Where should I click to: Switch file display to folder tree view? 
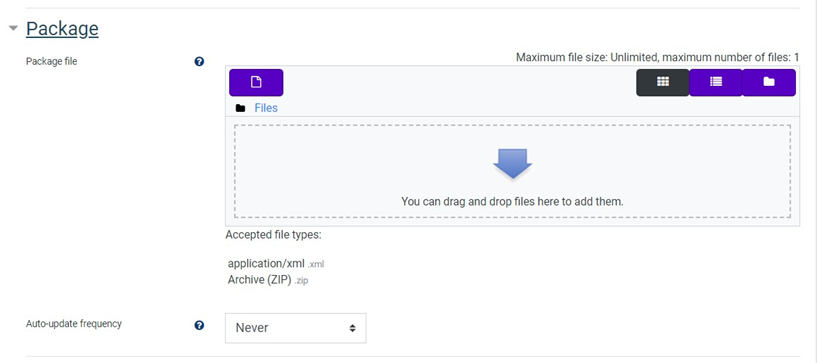pos(769,82)
